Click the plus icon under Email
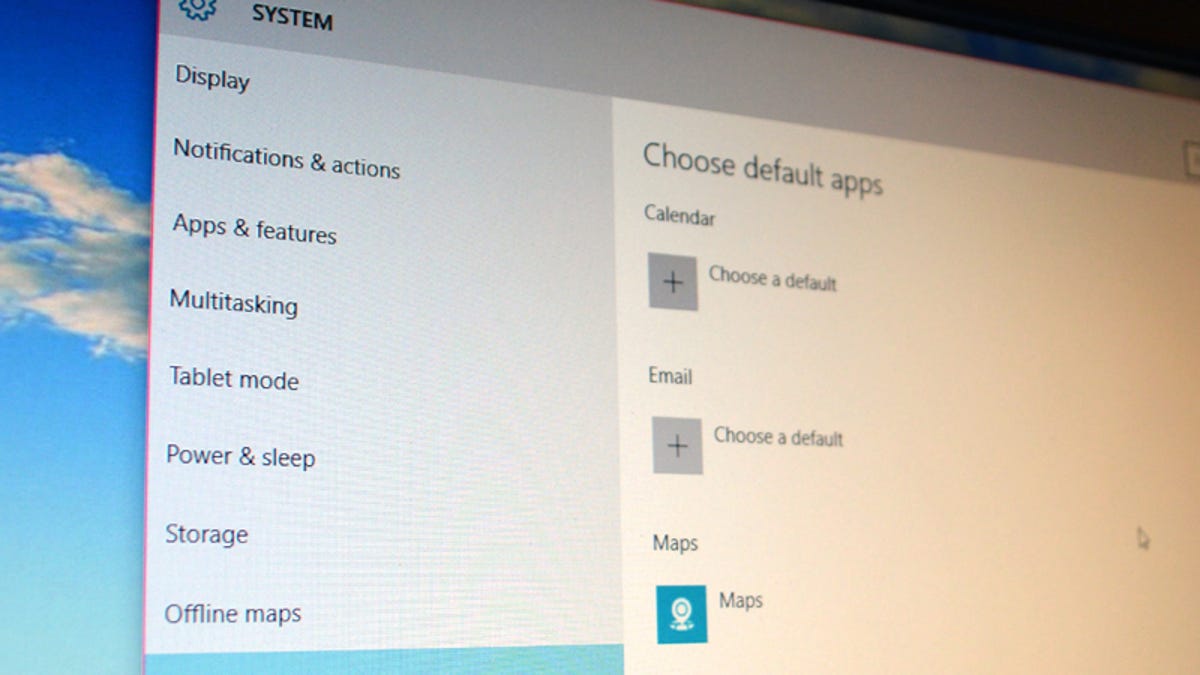 click(677, 445)
